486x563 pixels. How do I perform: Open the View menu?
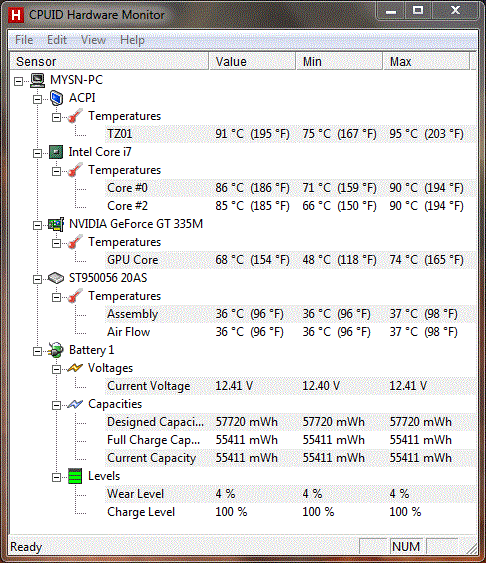[93, 40]
